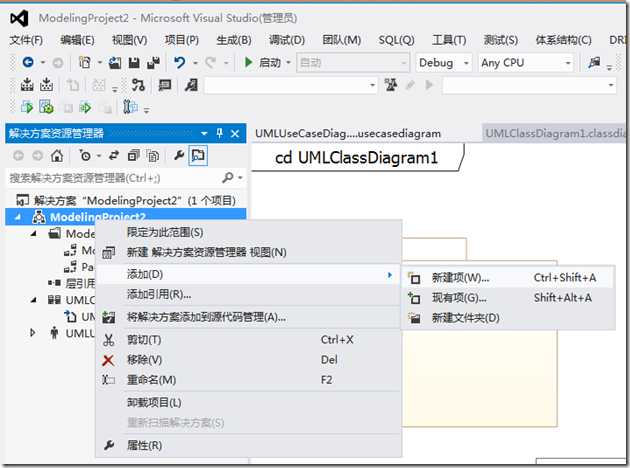
Task: Open the 文件(F) menu
Action: [x=26, y=40]
